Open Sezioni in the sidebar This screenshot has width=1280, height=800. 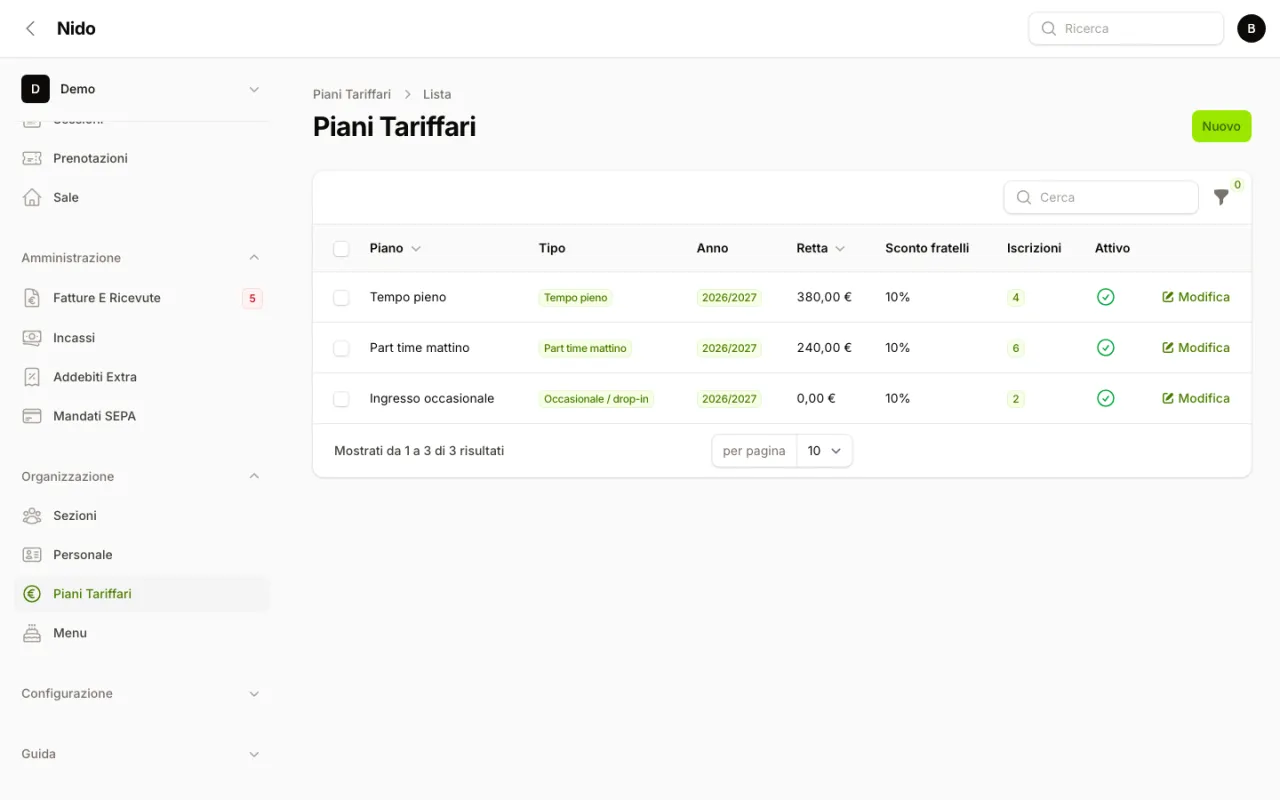click(x=141, y=515)
